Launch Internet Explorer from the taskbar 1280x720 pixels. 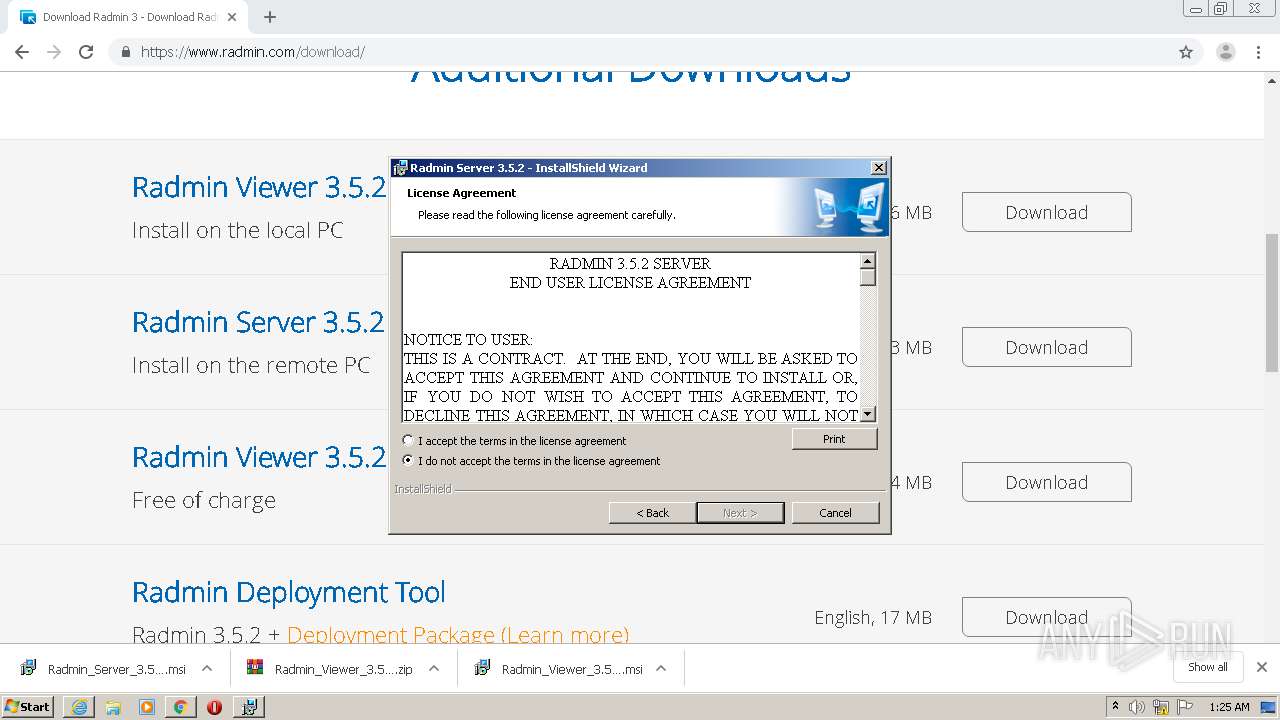coord(79,707)
